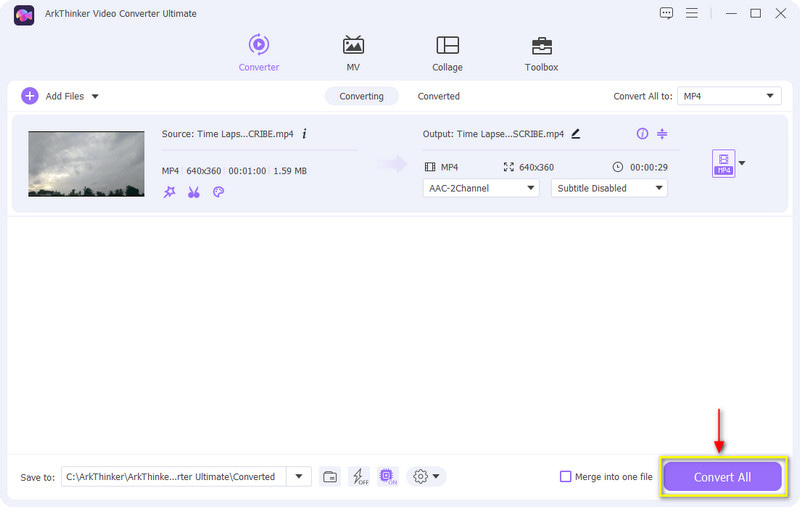Click the cloudy sky video thumbnail

(86, 164)
